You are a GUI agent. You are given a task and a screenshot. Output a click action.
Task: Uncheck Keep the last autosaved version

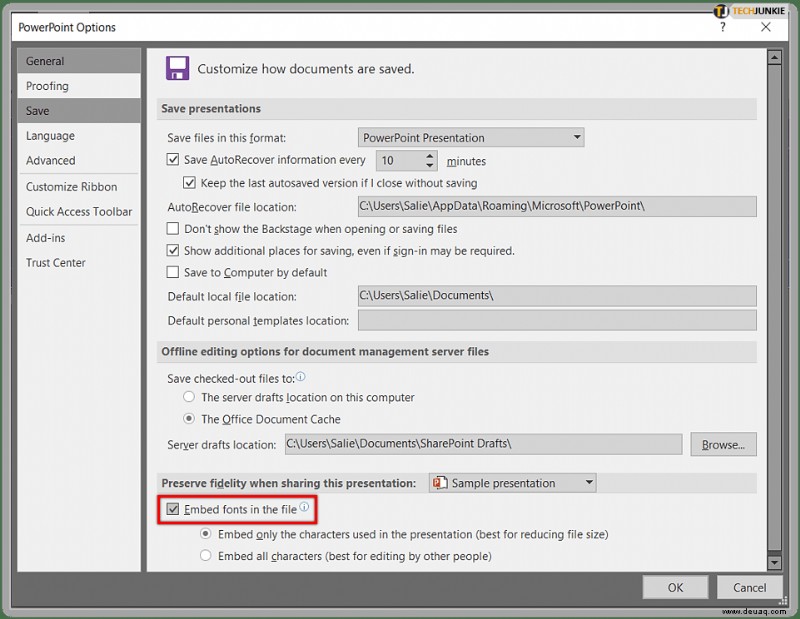(189, 182)
